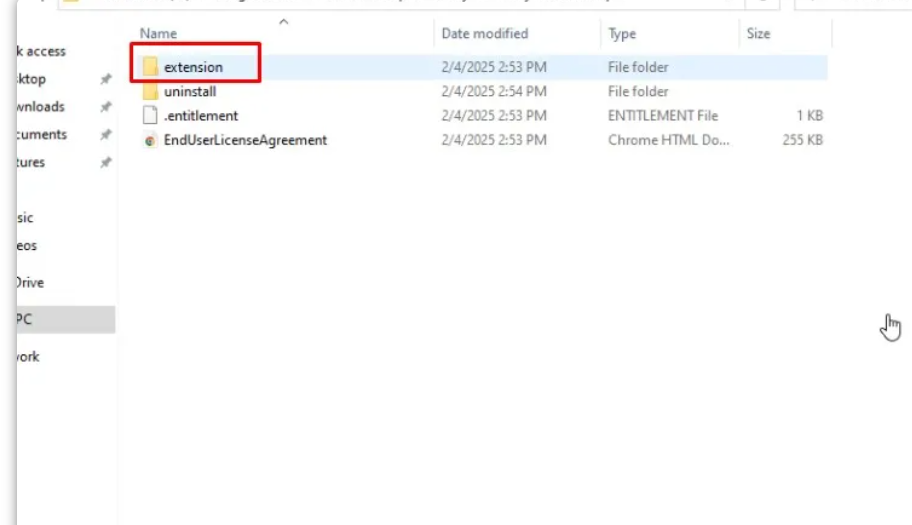Open Network in the navigation pane
Screen dimensions: 912x525
point(28,356)
